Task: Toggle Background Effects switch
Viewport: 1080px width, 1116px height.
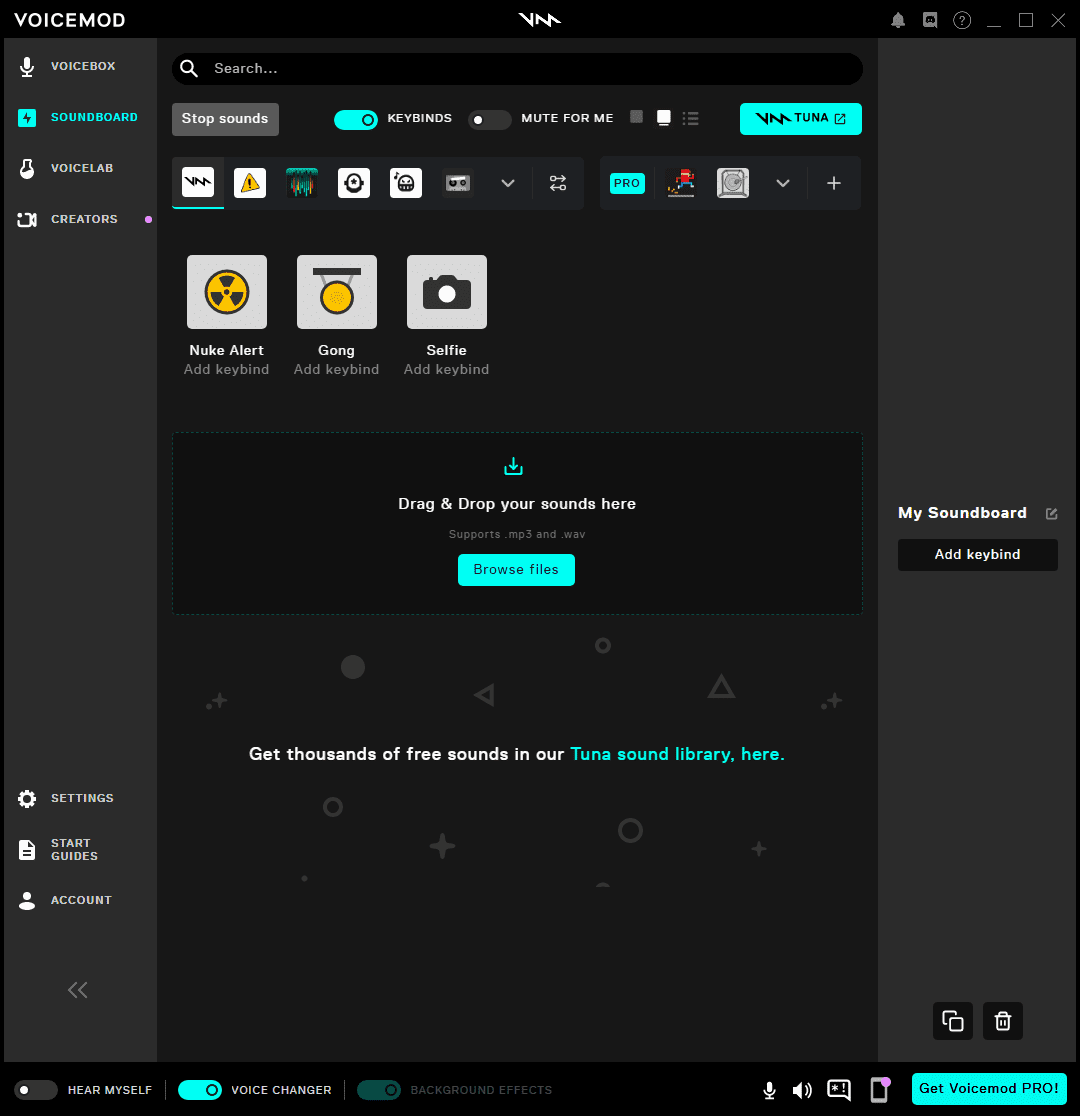Action: pos(379,1090)
